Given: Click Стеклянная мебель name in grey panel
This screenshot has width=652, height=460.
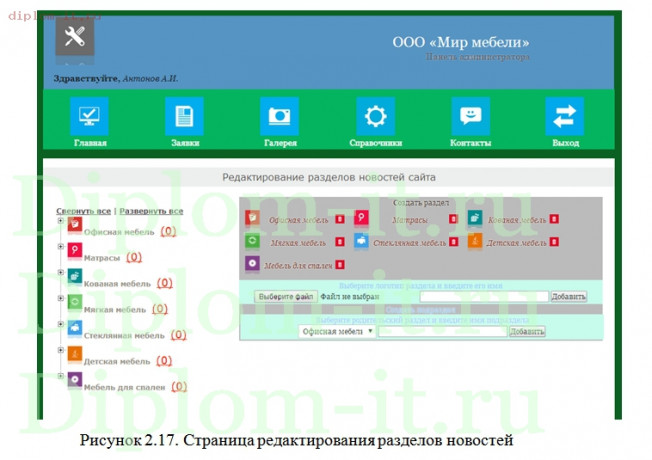Looking at the screenshot, I should tap(410, 243).
